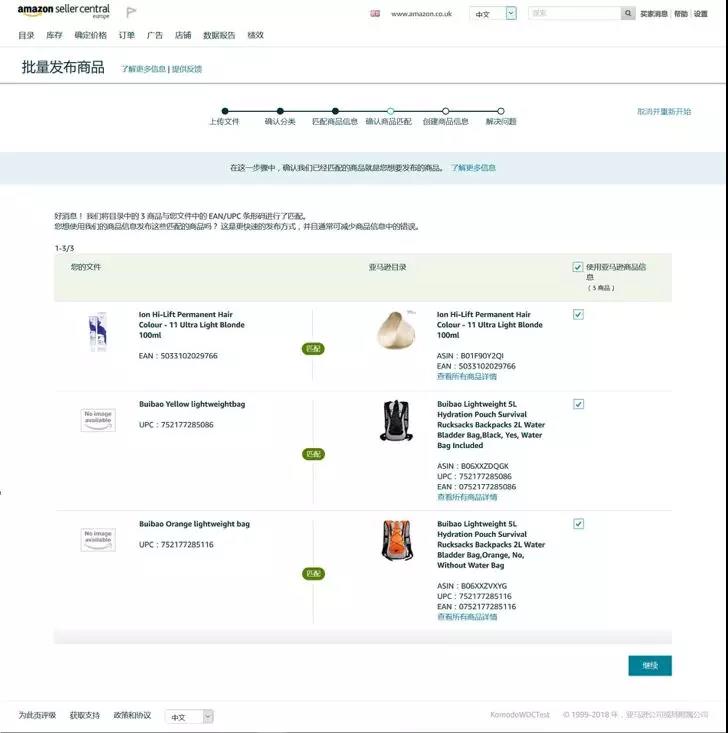
Task: Click the 获取支持 footer link
Action: (x=85, y=715)
